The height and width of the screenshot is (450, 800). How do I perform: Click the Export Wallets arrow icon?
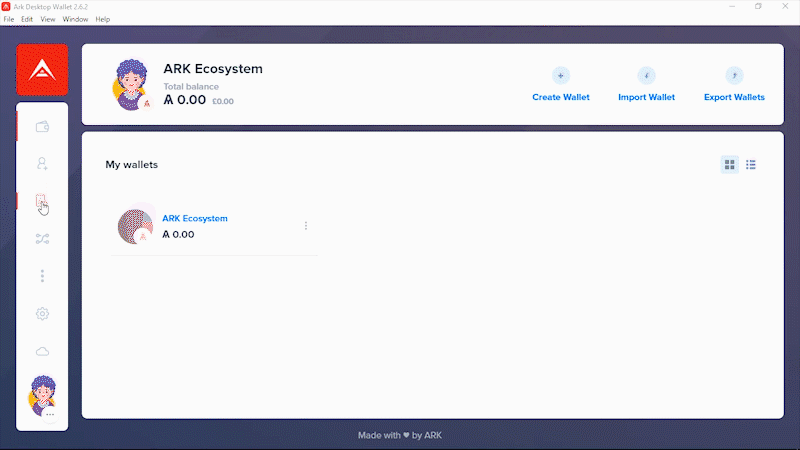click(734, 76)
